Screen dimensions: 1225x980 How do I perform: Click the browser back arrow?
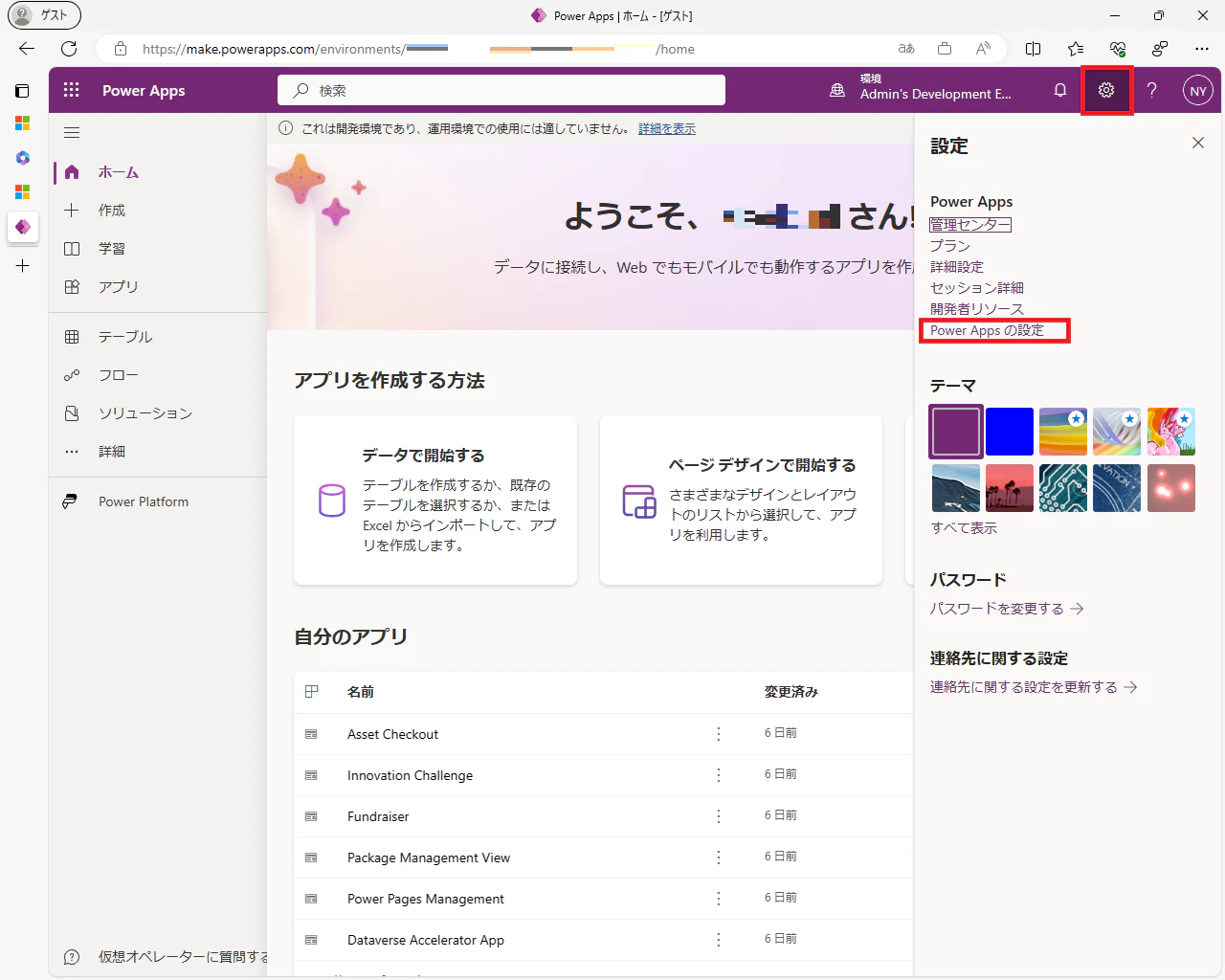tap(27, 49)
